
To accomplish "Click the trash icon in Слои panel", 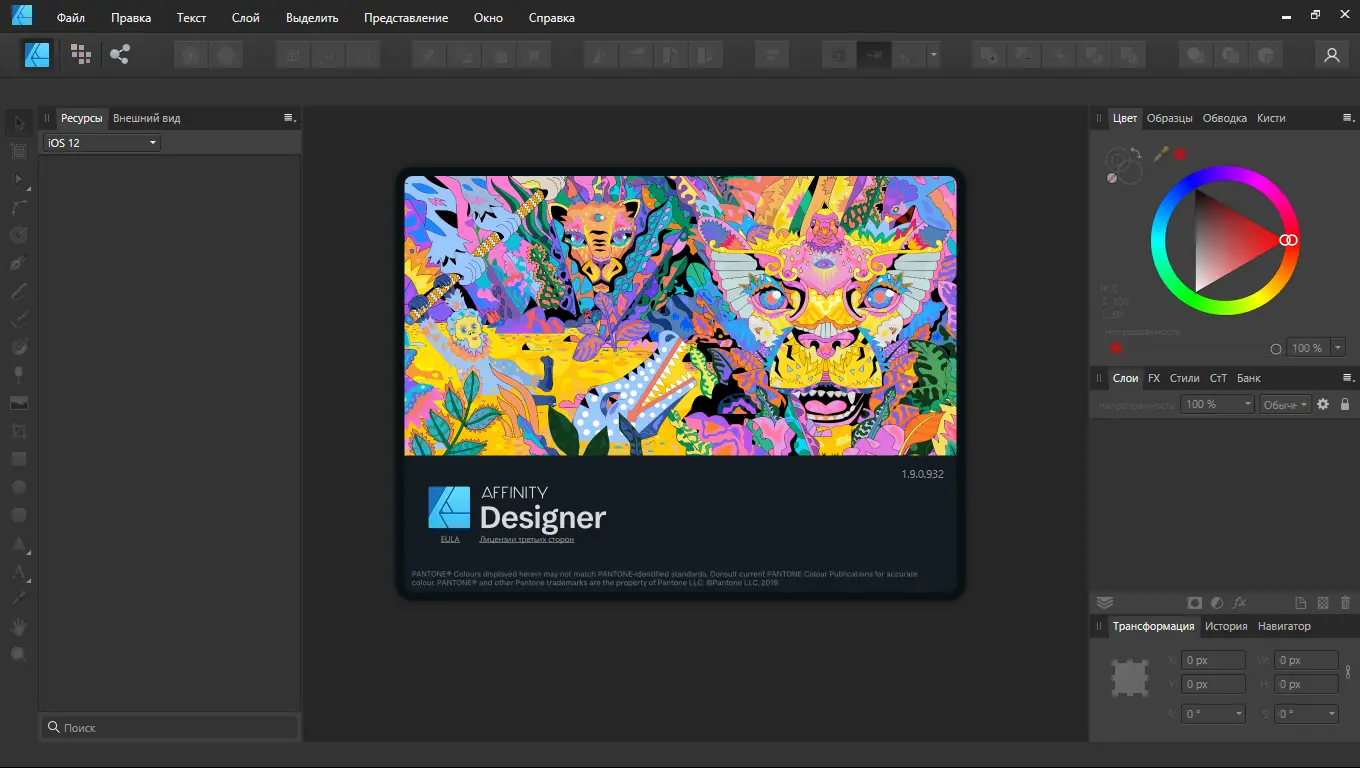I will (1345, 603).
